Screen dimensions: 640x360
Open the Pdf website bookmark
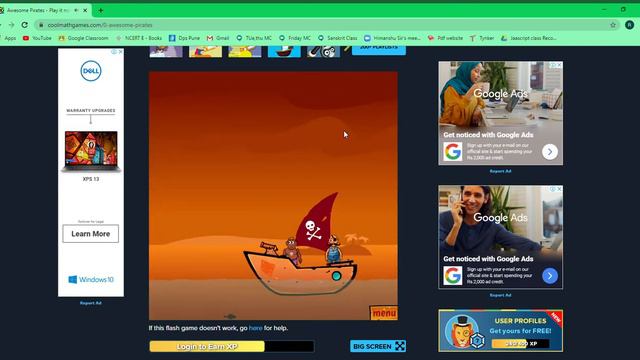445,38
